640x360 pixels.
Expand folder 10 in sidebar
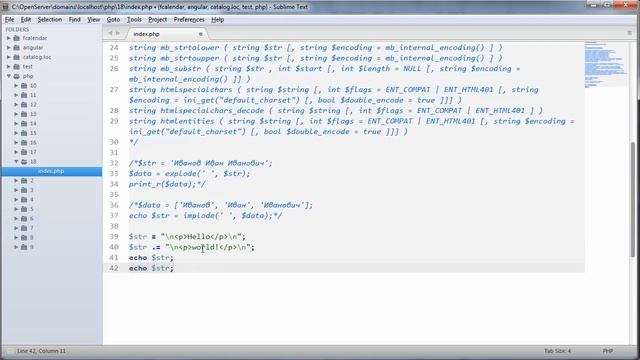pyautogui.click(x=16, y=86)
